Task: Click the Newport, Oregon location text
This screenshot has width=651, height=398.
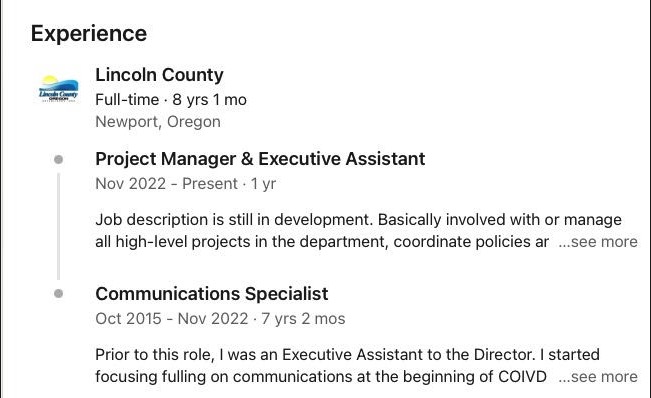Action: (158, 122)
